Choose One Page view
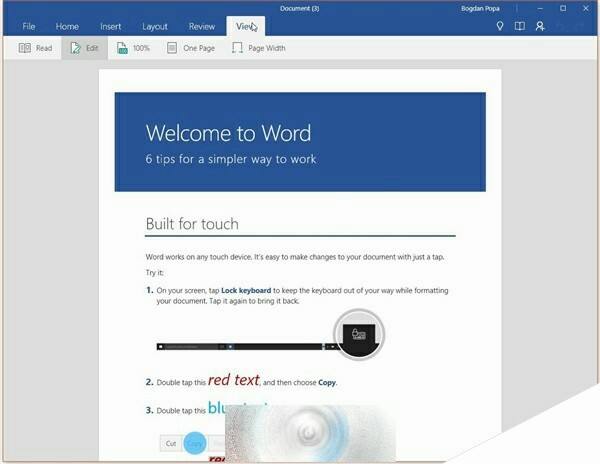The height and width of the screenshot is (464, 600). point(191,48)
